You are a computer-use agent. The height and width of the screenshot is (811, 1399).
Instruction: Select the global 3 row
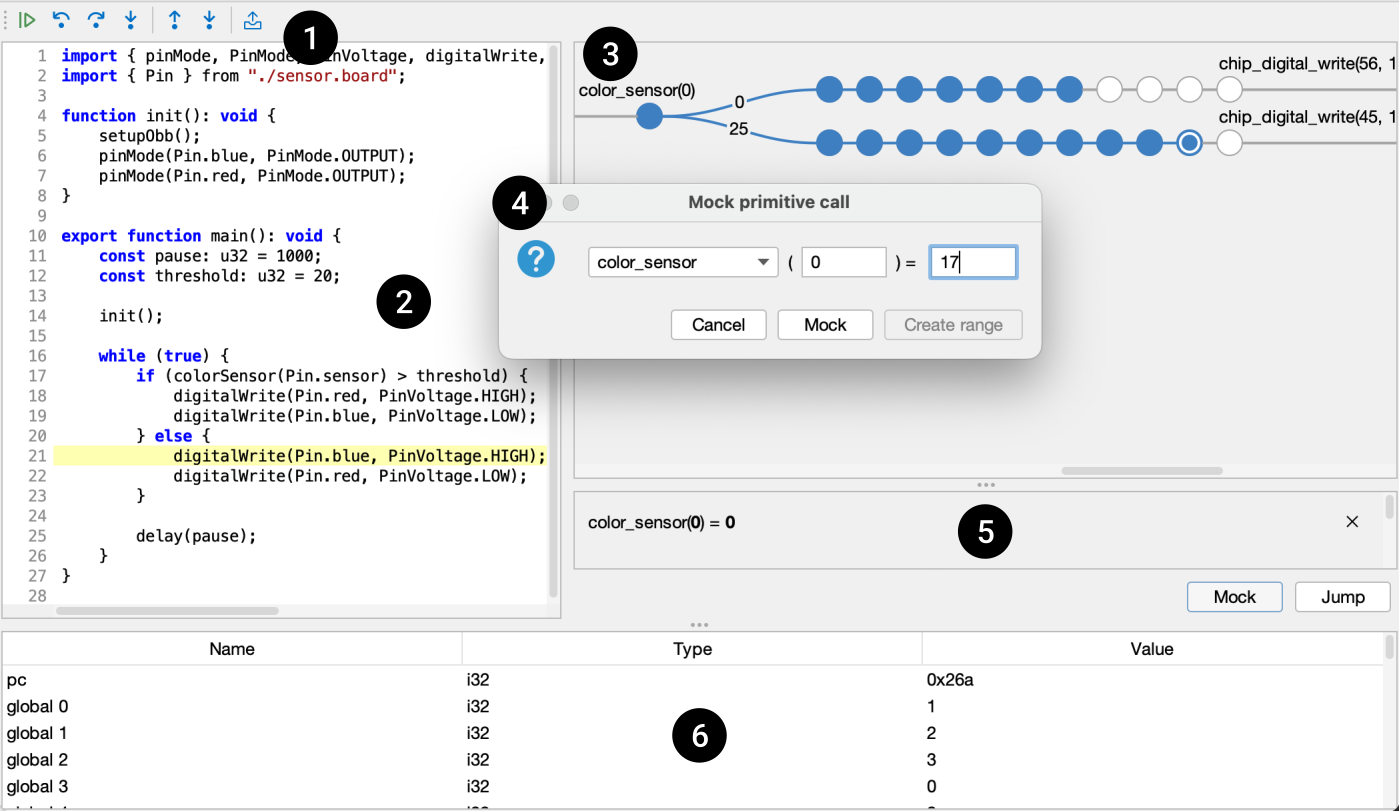pyautogui.click(x=693, y=786)
